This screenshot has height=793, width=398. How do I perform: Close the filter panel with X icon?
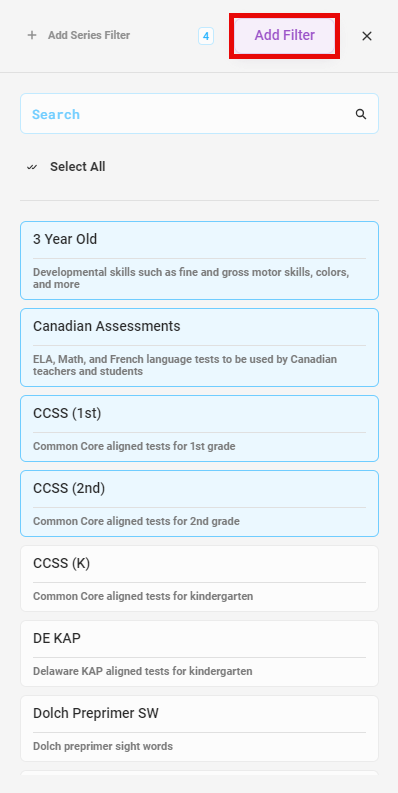pos(367,36)
